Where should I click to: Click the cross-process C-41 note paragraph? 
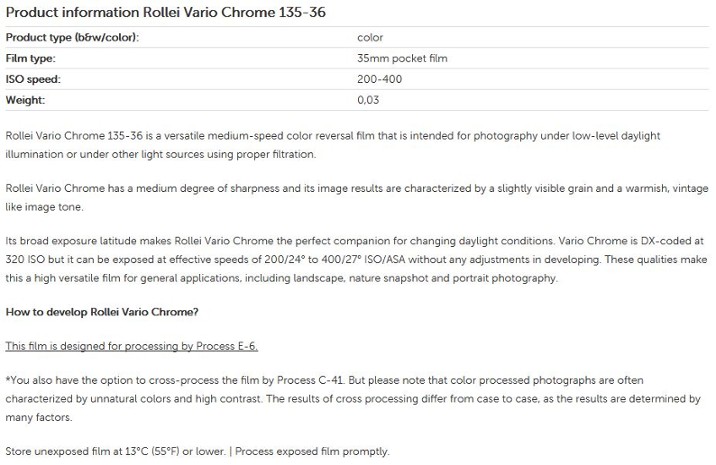(353, 399)
